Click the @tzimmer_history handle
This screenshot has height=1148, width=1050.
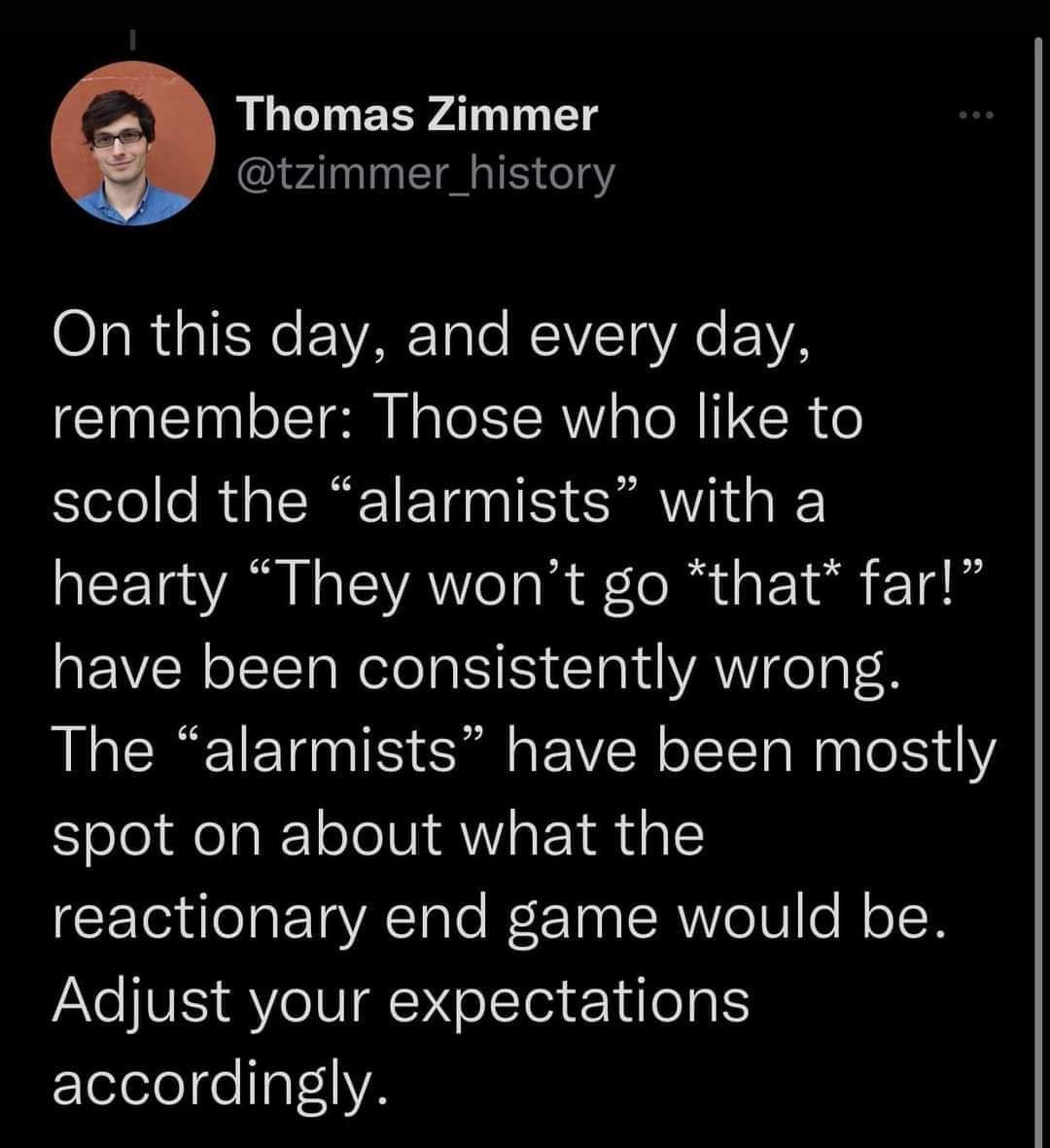[x=426, y=174]
